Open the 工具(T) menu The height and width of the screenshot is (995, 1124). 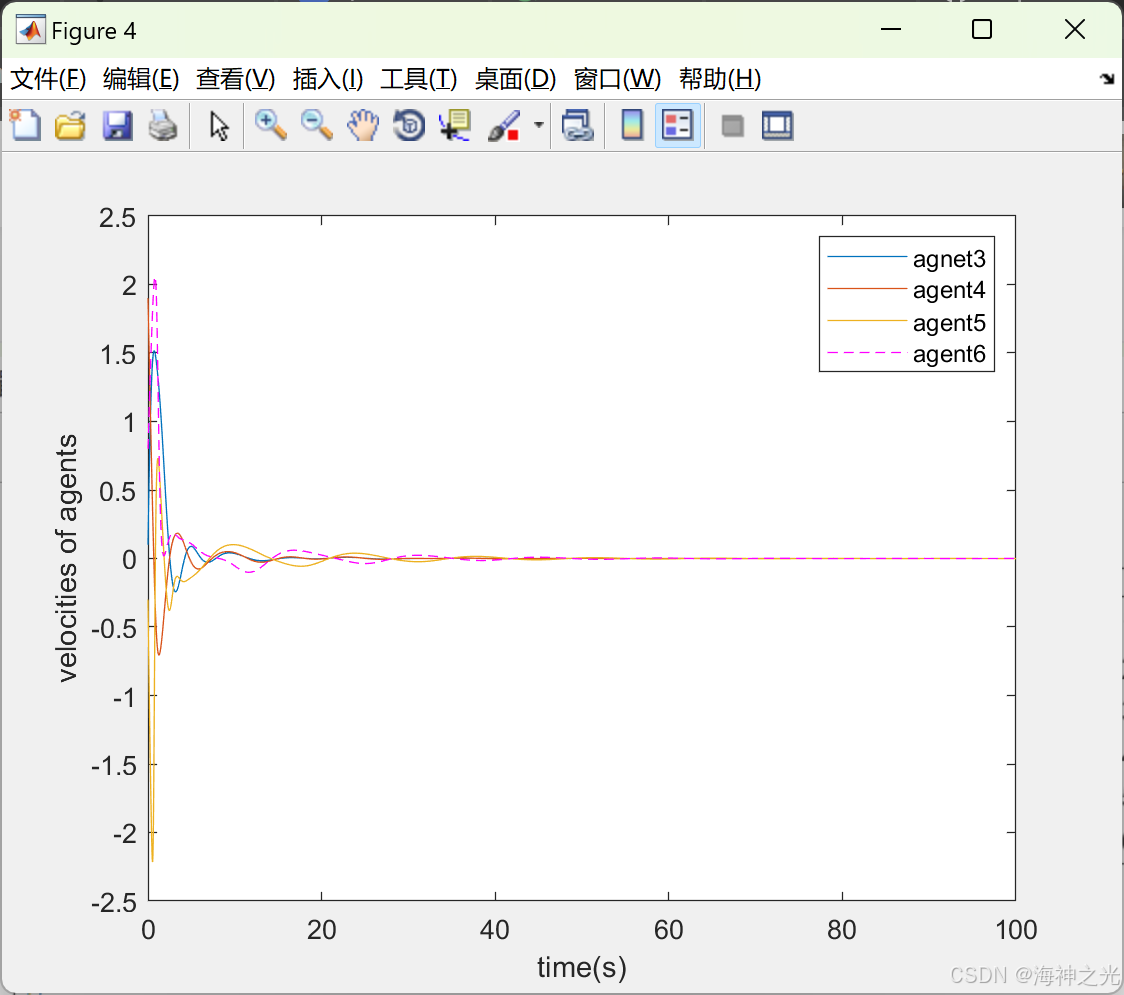pyautogui.click(x=419, y=79)
